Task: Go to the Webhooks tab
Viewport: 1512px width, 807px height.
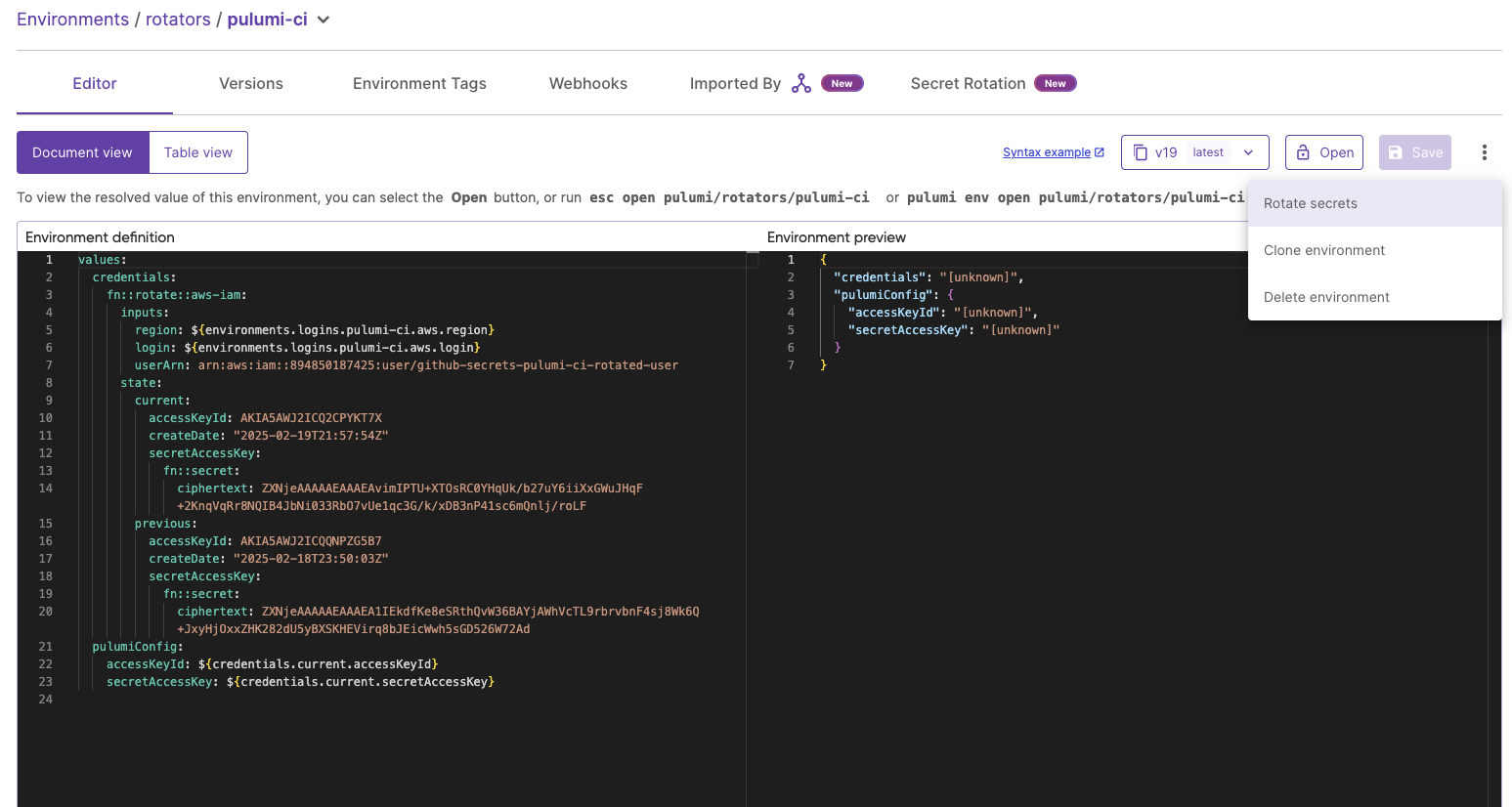Action: [588, 84]
